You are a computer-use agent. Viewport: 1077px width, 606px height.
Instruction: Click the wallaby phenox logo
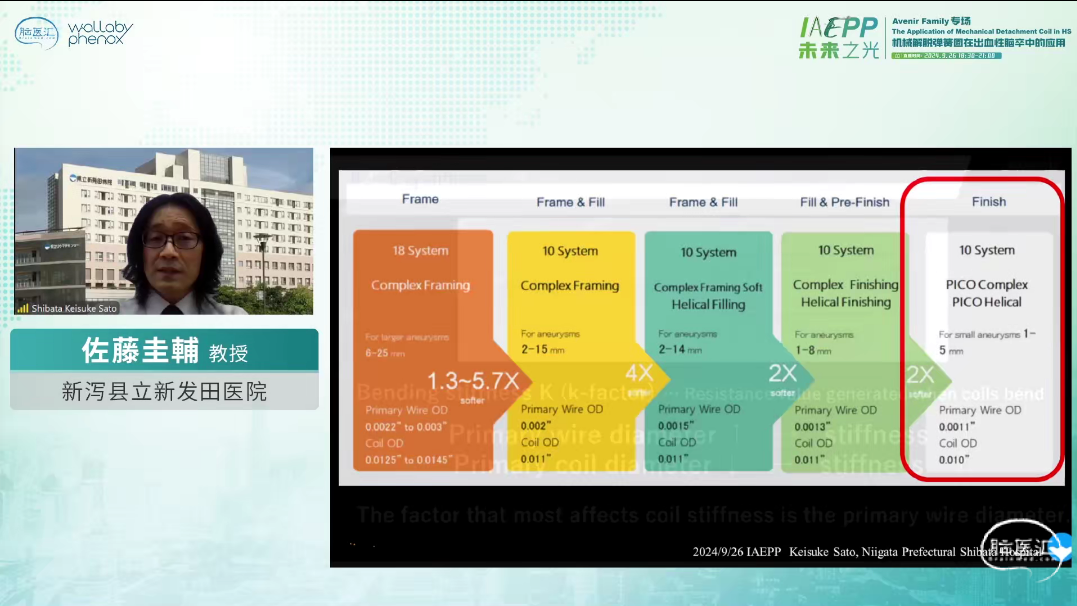(x=100, y=33)
